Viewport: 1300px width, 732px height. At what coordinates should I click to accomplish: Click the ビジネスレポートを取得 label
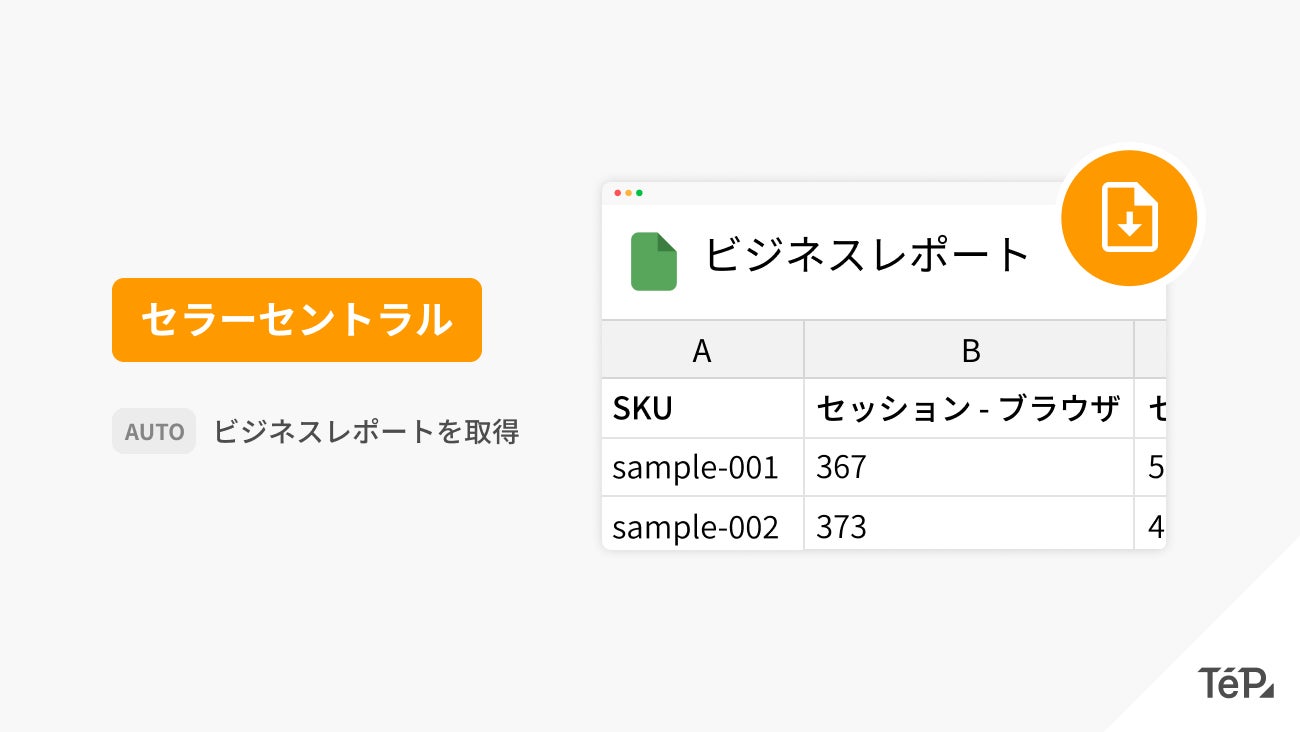tap(366, 432)
